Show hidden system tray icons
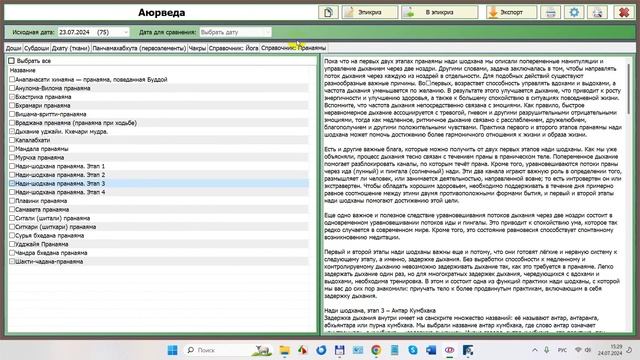This screenshot has height=360, width=640. point(535,350)
